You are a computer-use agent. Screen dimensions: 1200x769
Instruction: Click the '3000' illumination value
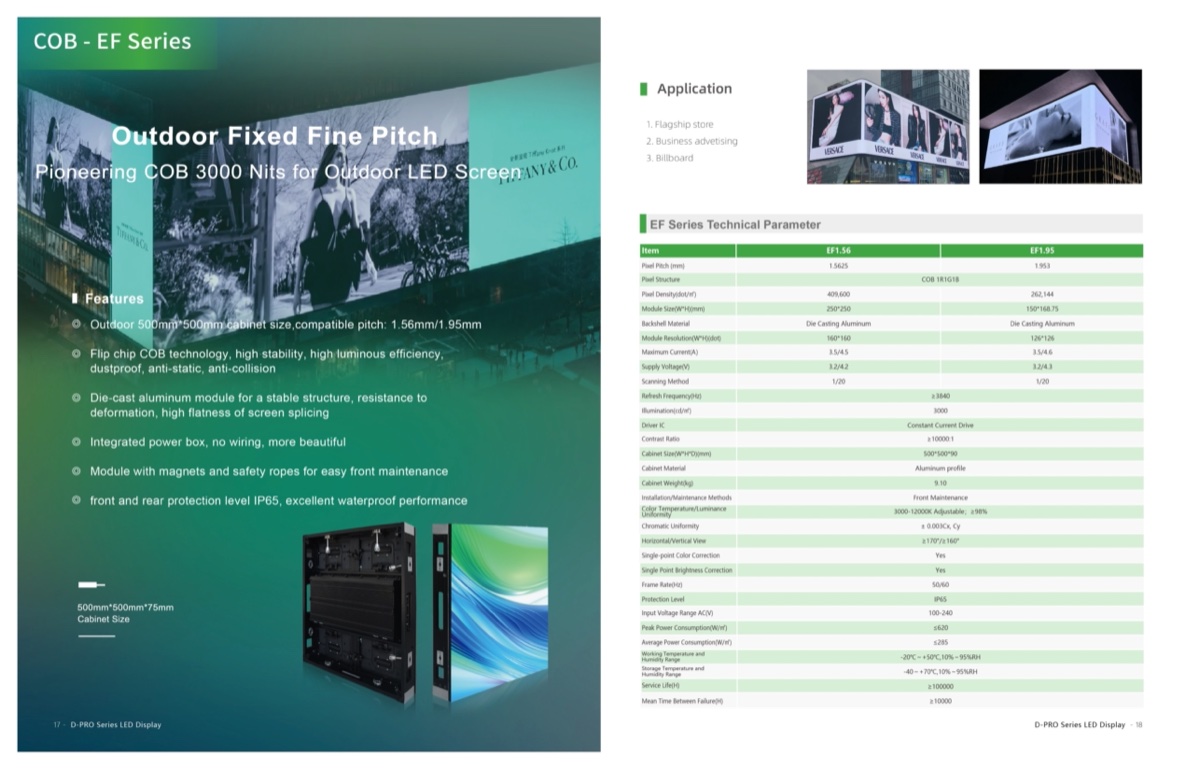[x=940, y=411]
